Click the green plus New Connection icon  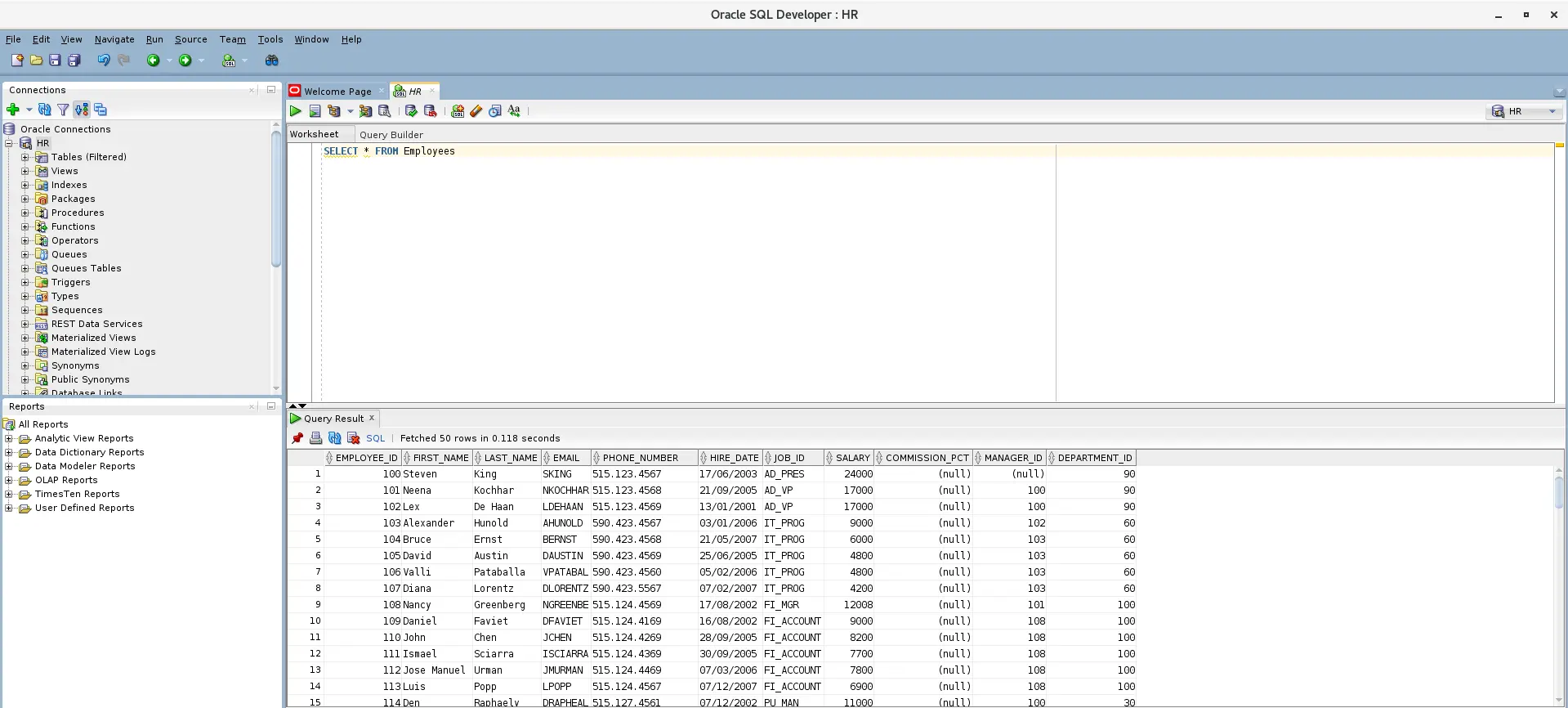[13, 110]
